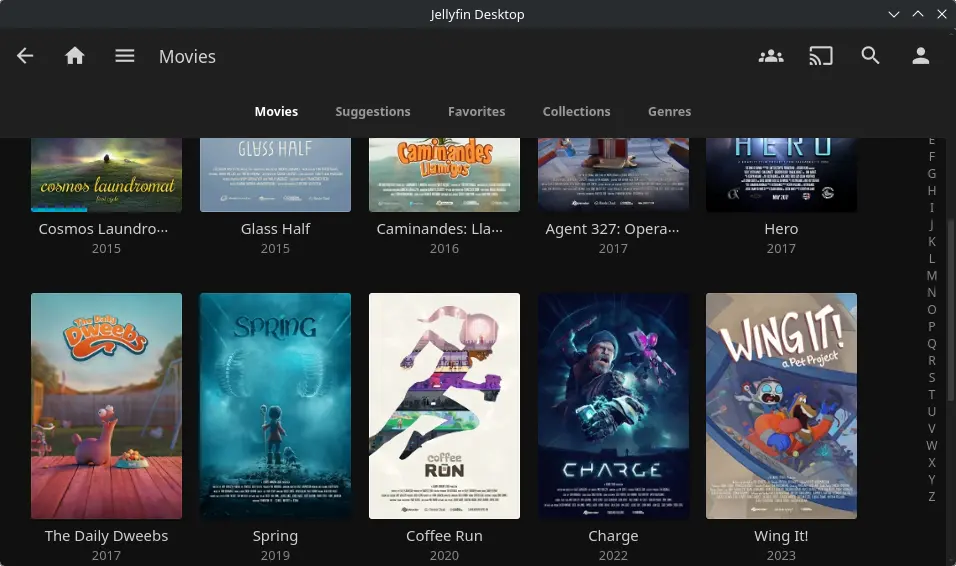
Task: Click the Hero title text
Action: point(781,229)
